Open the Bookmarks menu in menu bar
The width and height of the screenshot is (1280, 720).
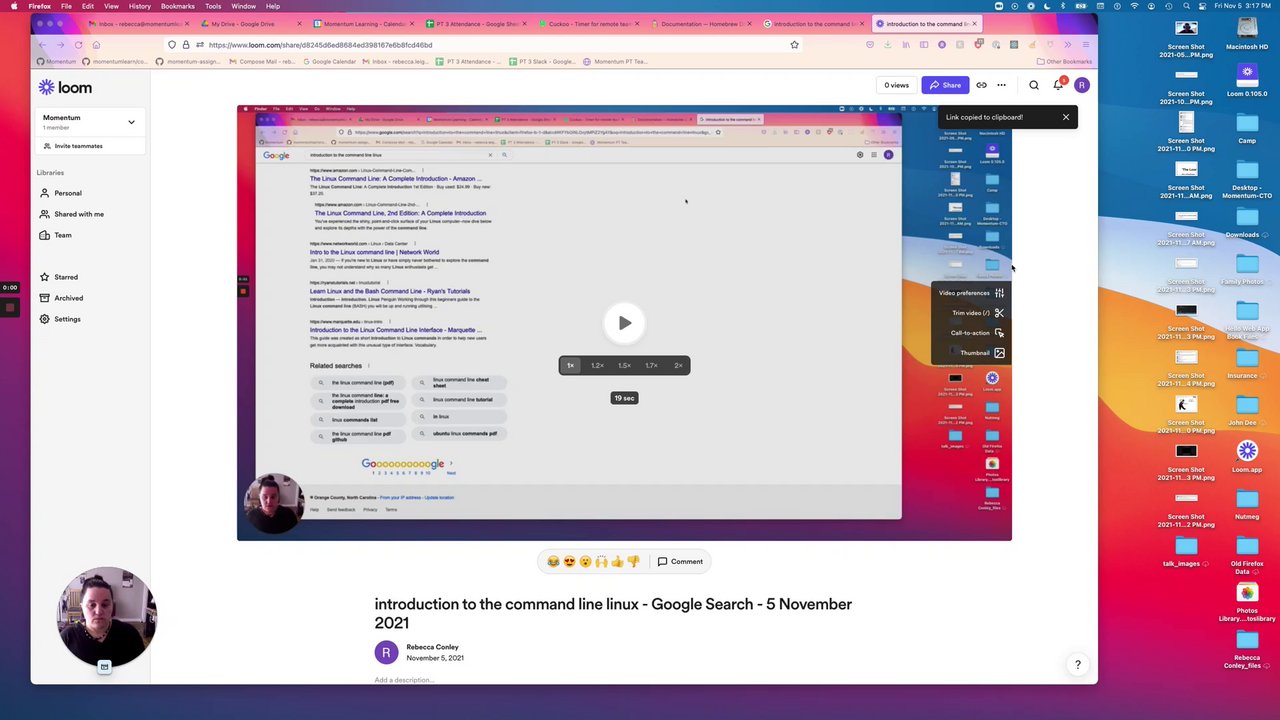pyautogui.click(x=177, y=6)
